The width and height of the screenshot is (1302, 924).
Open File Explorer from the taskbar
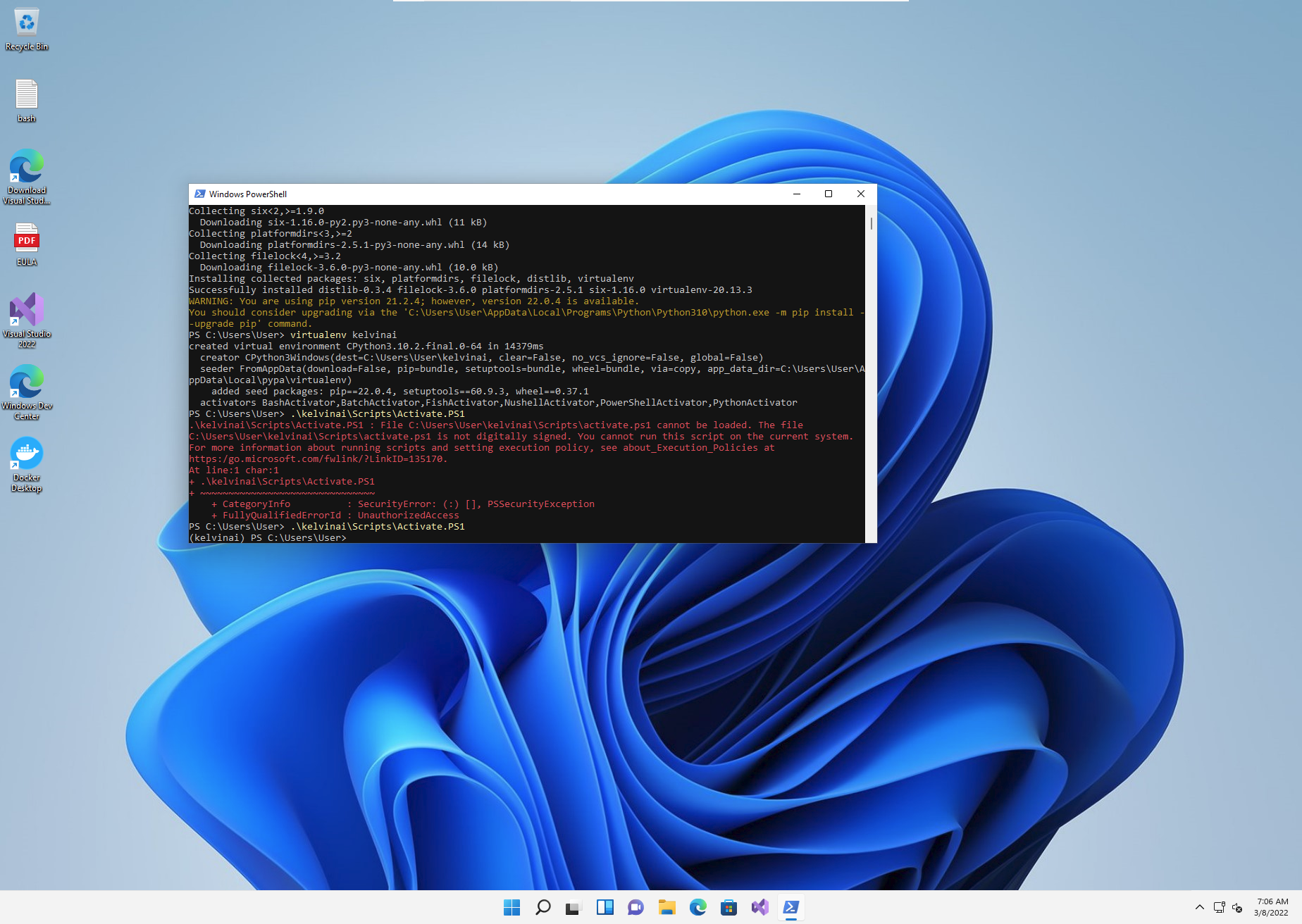666,908
